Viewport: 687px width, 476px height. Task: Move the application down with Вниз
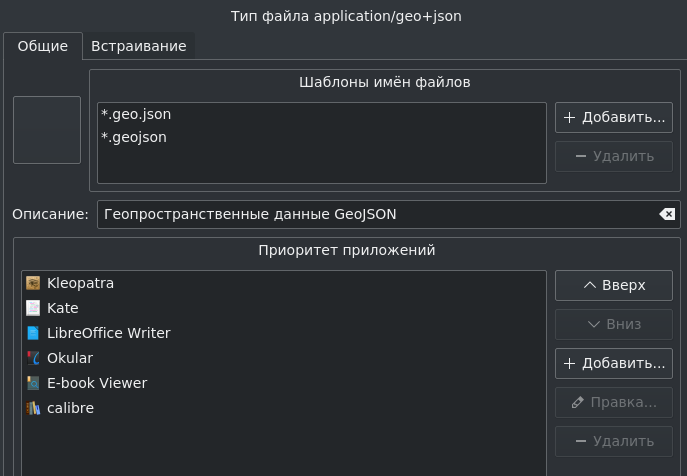614,324
